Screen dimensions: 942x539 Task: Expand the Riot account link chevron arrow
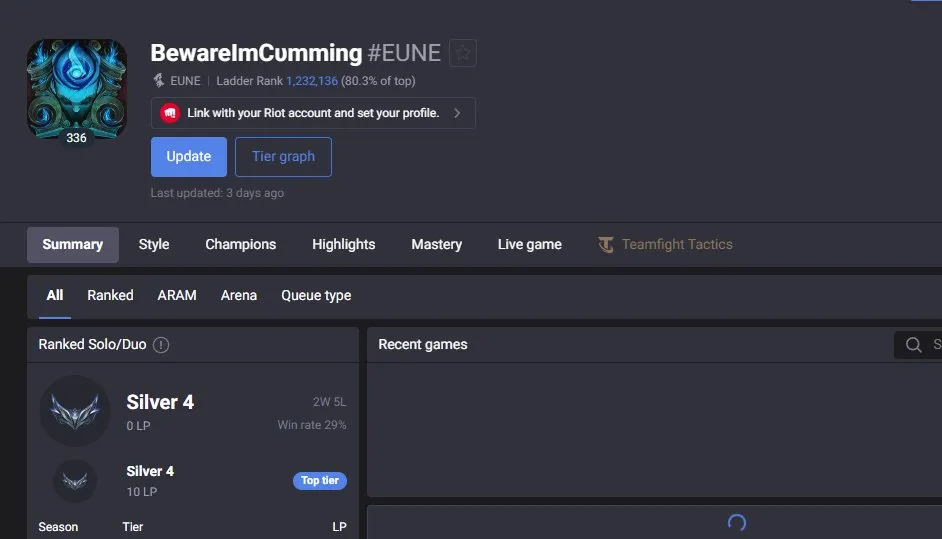[x=457, y=113]
